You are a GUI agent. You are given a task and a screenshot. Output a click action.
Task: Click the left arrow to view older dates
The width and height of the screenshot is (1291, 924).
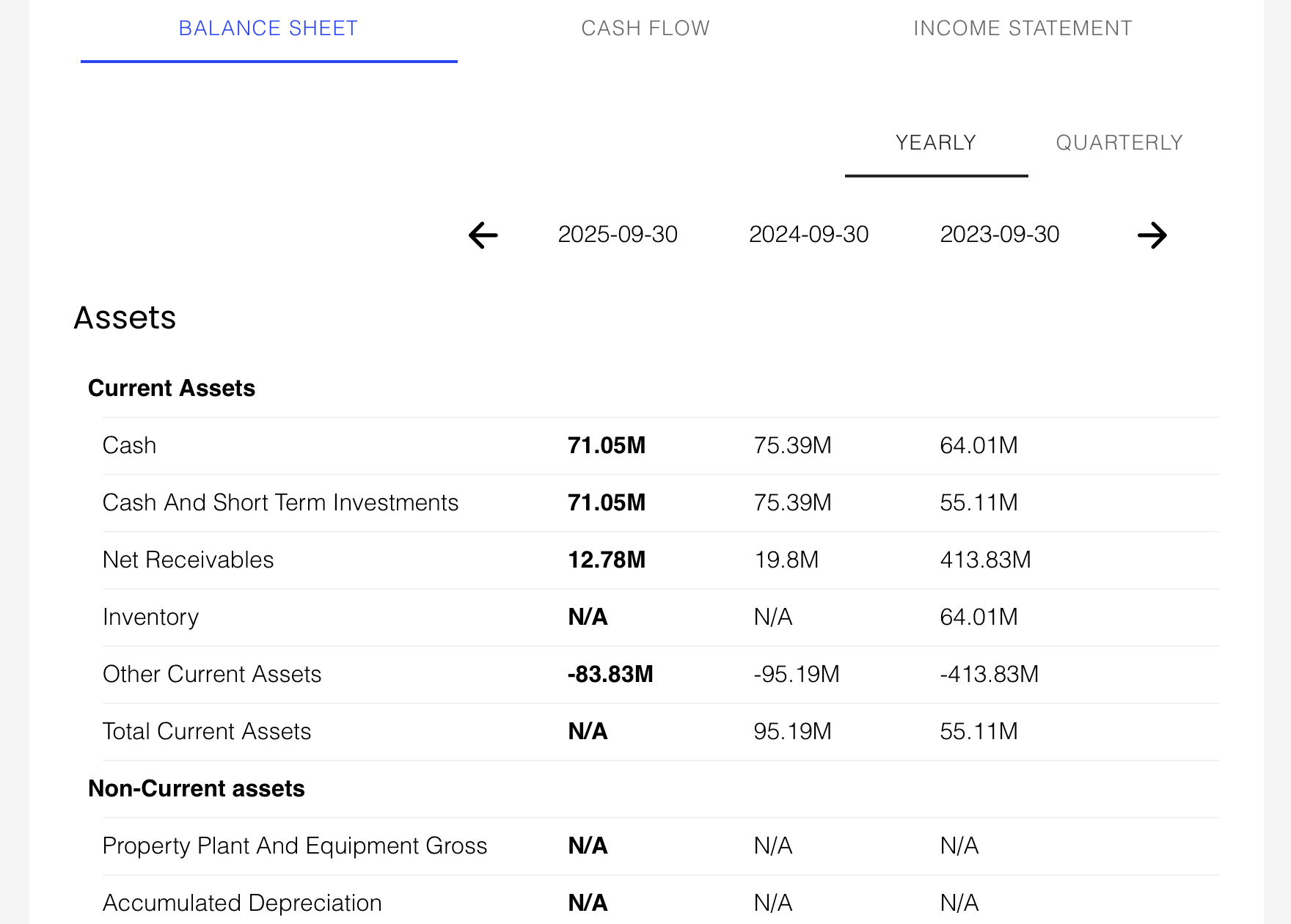pyautogui.click(x=481, y=235)
